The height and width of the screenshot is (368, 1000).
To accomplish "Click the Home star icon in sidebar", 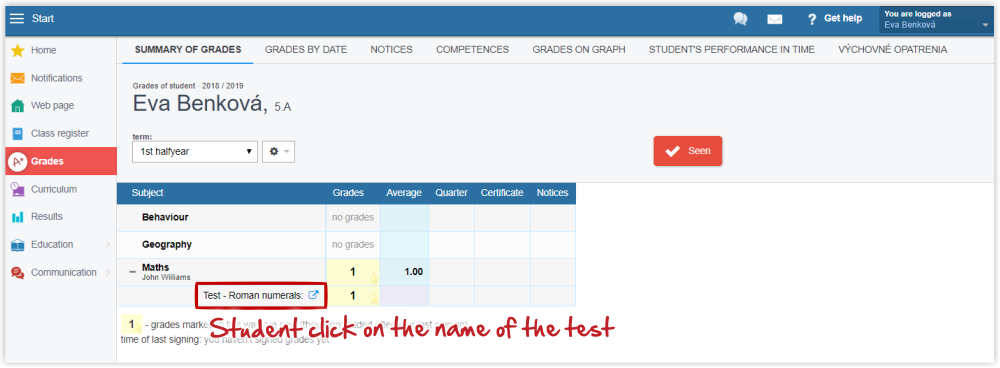I will (x=18, y=50).
